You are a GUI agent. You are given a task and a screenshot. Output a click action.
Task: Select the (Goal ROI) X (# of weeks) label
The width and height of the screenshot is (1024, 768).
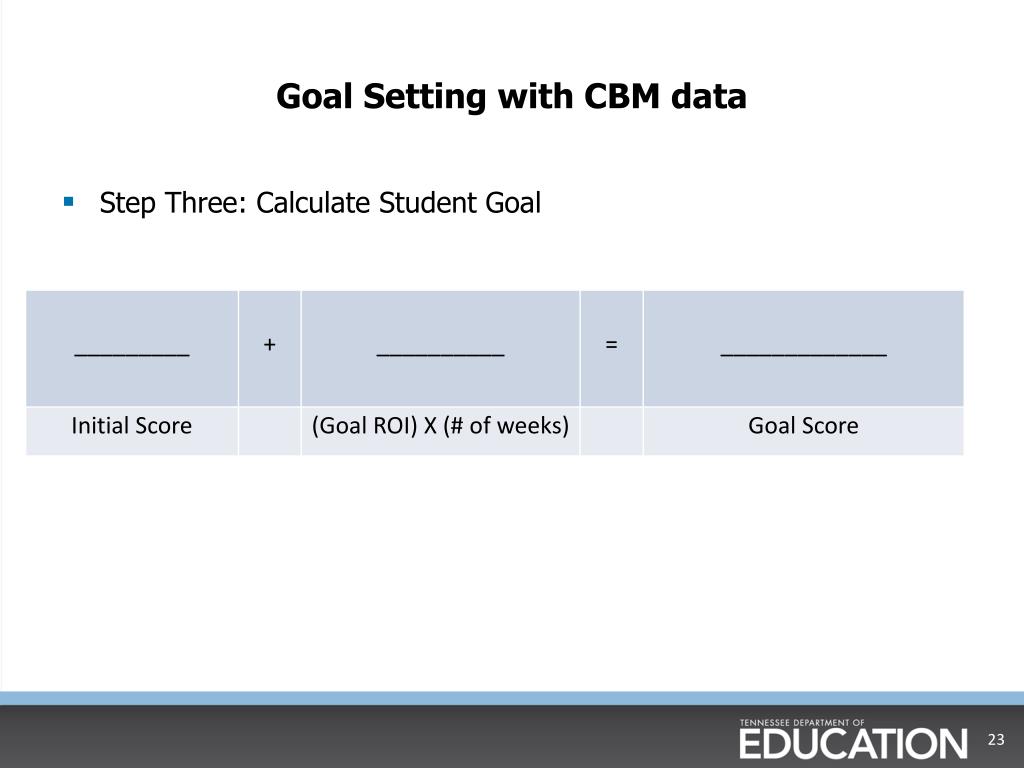(440, 426)
